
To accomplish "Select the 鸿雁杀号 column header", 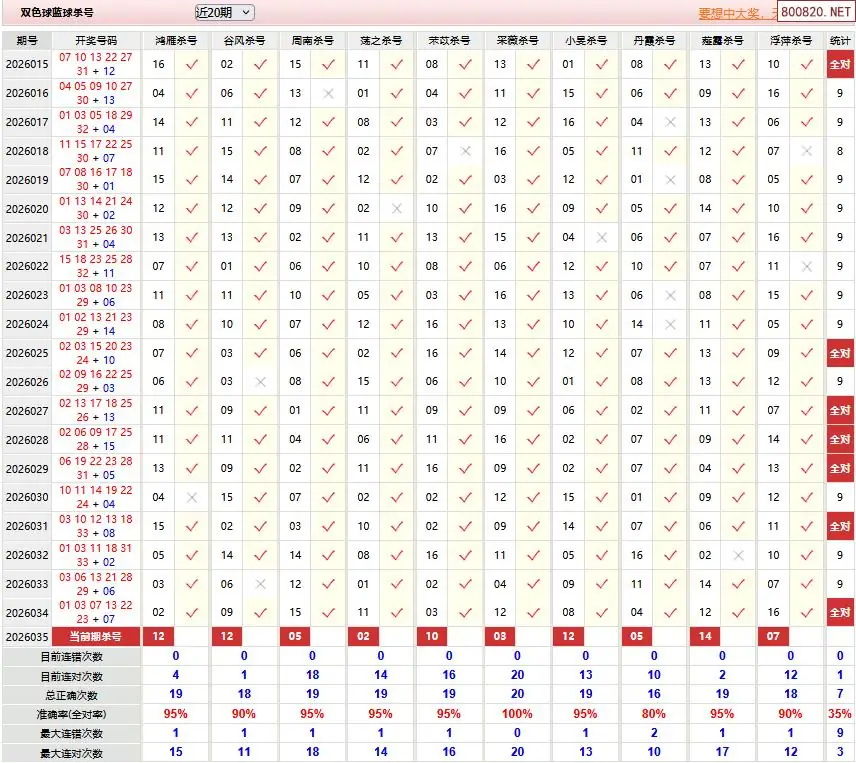I will 175,40.
